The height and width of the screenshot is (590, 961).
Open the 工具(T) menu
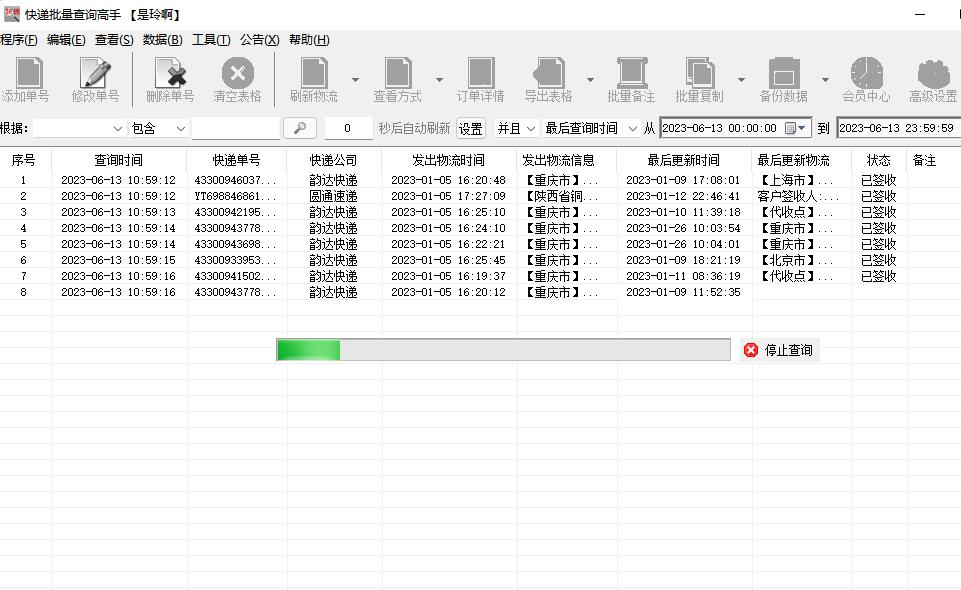tap(213, 39)
